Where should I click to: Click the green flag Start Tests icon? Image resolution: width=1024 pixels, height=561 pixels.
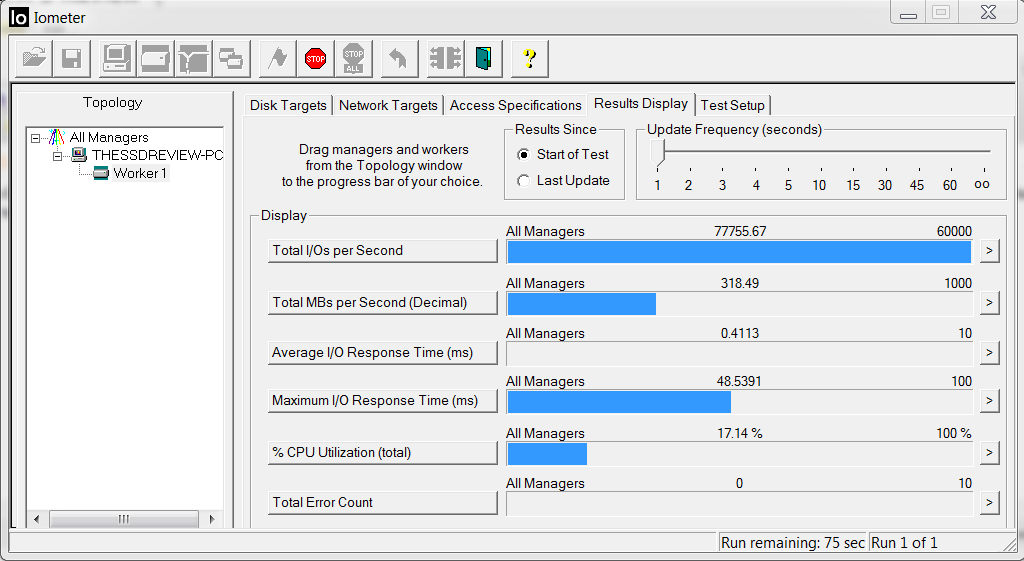pos(277,59)
